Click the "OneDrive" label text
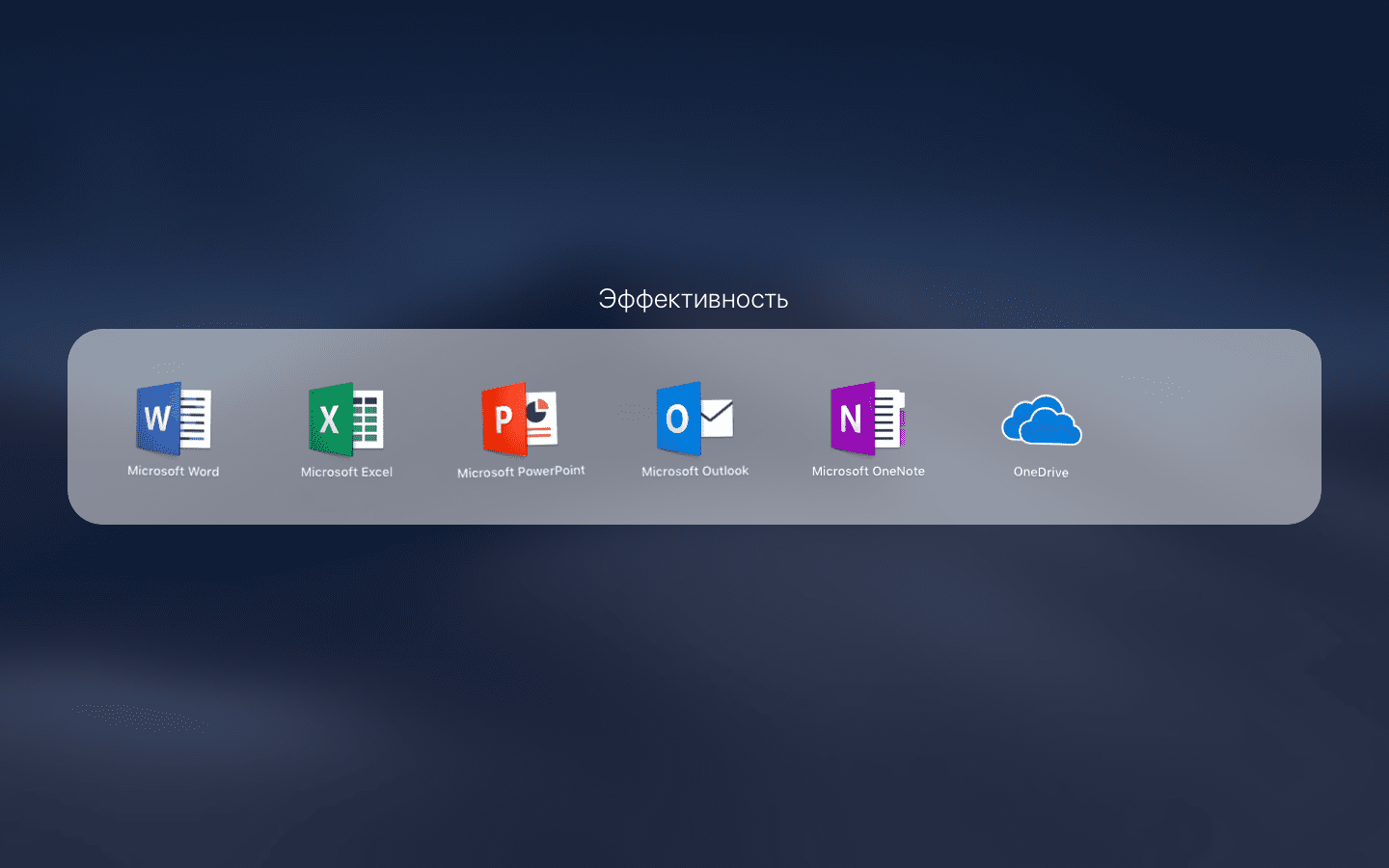 click(x=1041, y=473)
